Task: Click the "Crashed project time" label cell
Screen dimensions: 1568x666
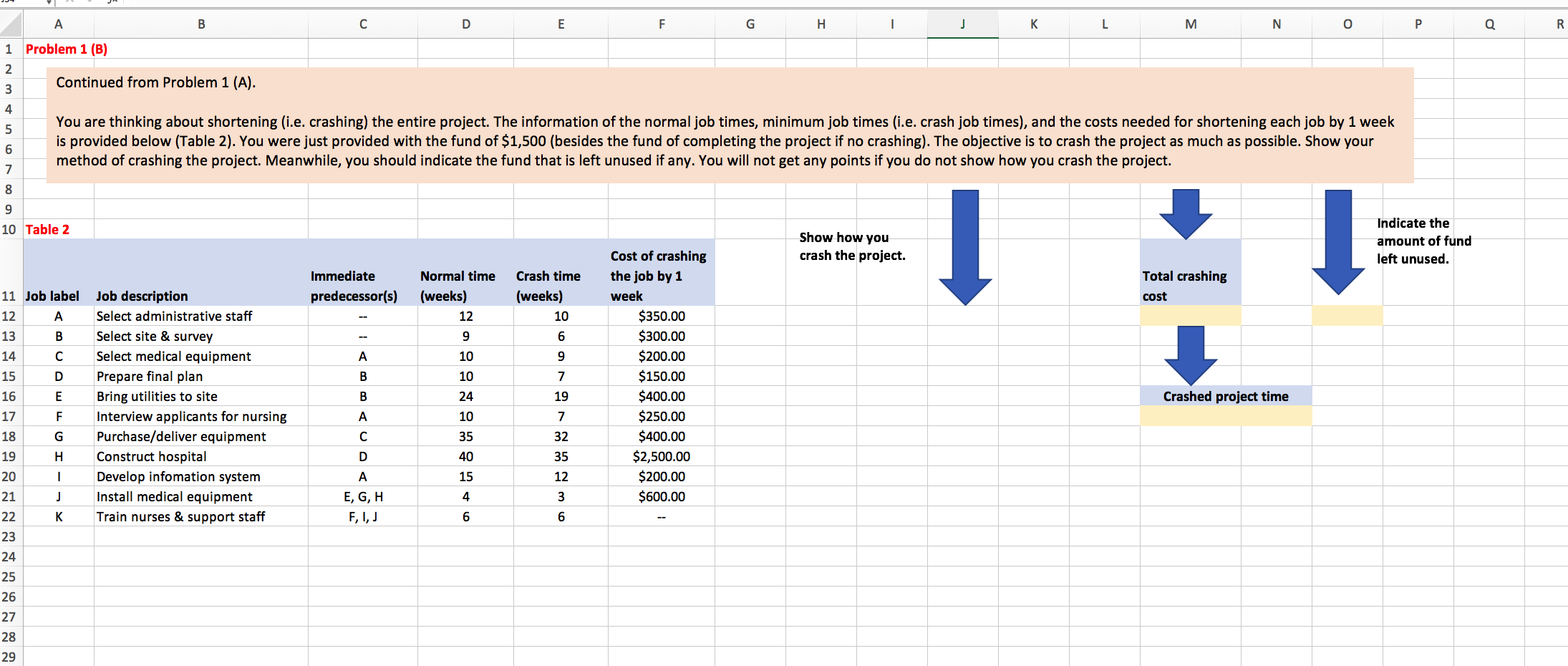Action: tap(1226, 396)
